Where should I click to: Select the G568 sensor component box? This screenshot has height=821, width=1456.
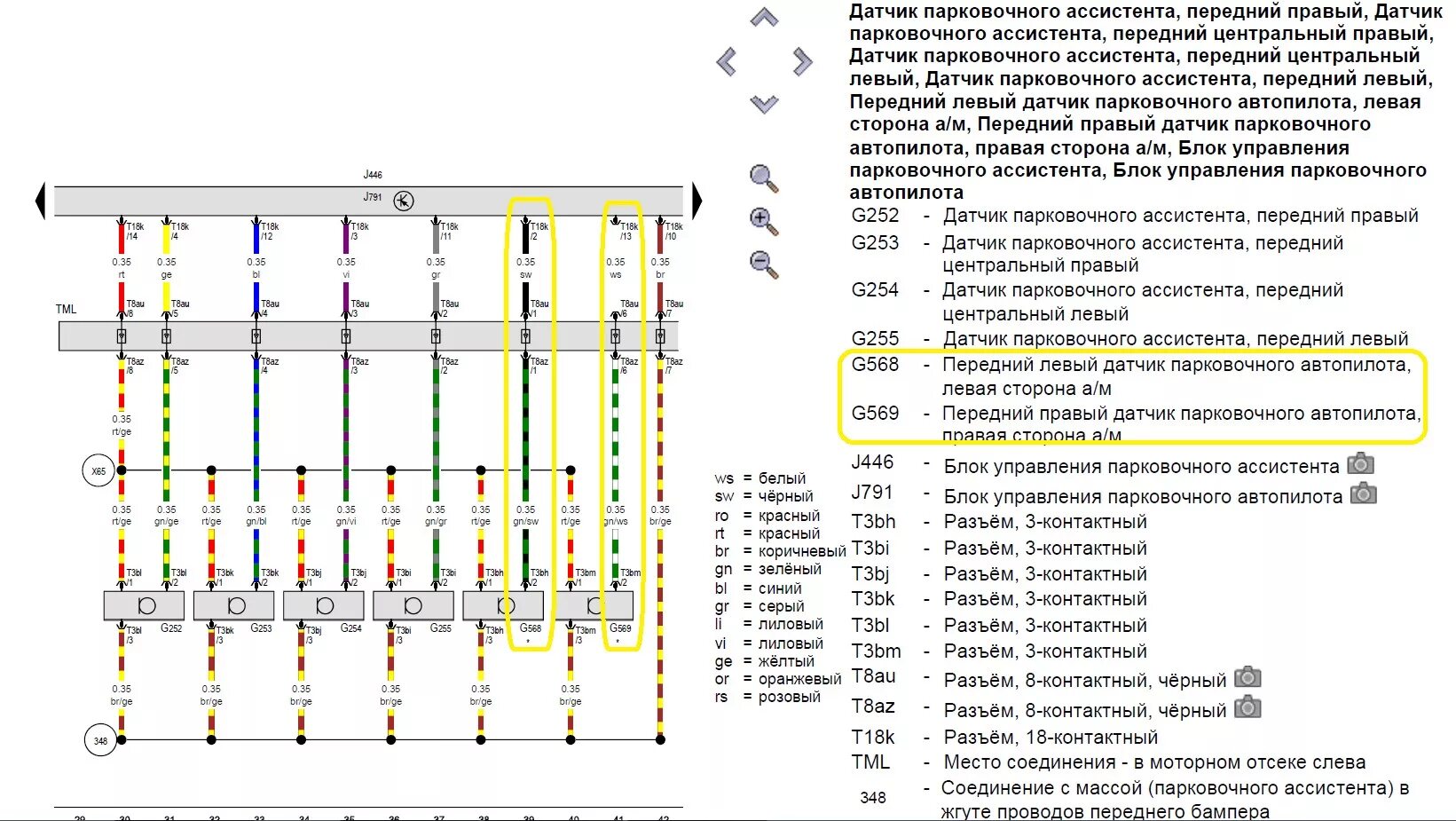pyautogui.click(x=503, y=605)
